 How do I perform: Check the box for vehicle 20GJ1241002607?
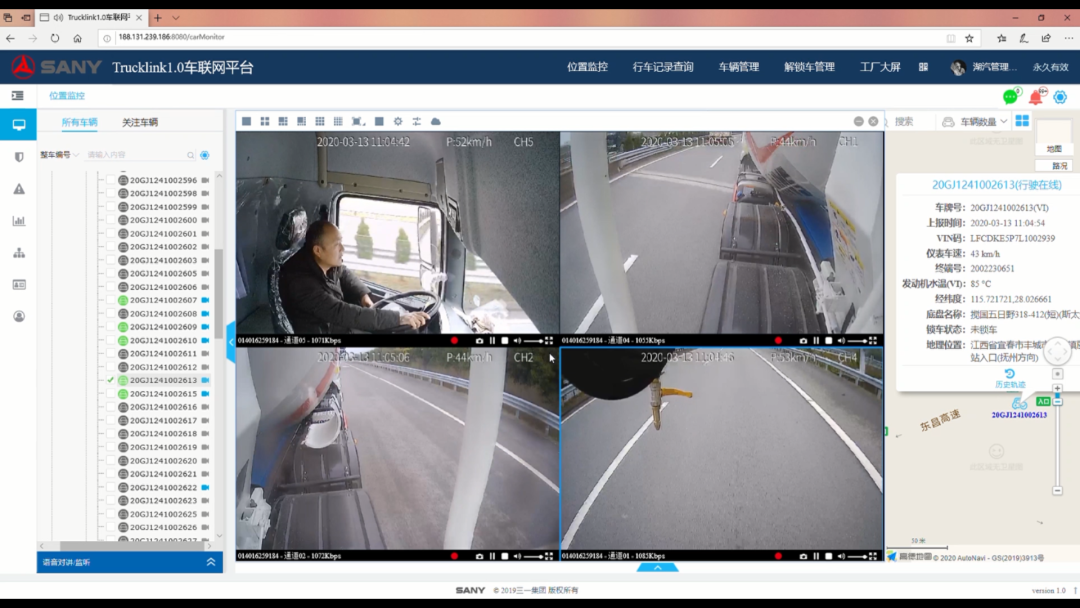(x=111, y=300)
